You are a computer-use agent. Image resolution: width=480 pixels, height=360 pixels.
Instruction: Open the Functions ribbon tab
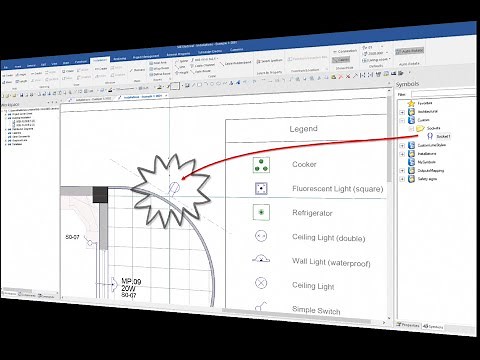(81, 62)
